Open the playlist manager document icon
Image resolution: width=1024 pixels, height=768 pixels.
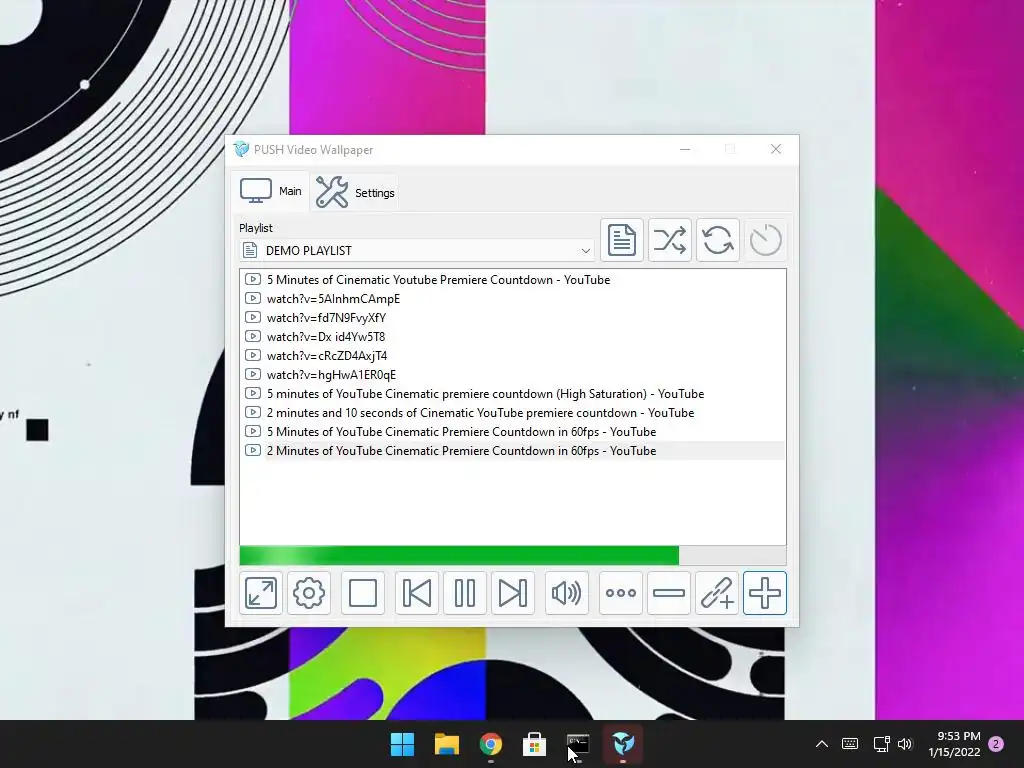click(x=621, y=240)
